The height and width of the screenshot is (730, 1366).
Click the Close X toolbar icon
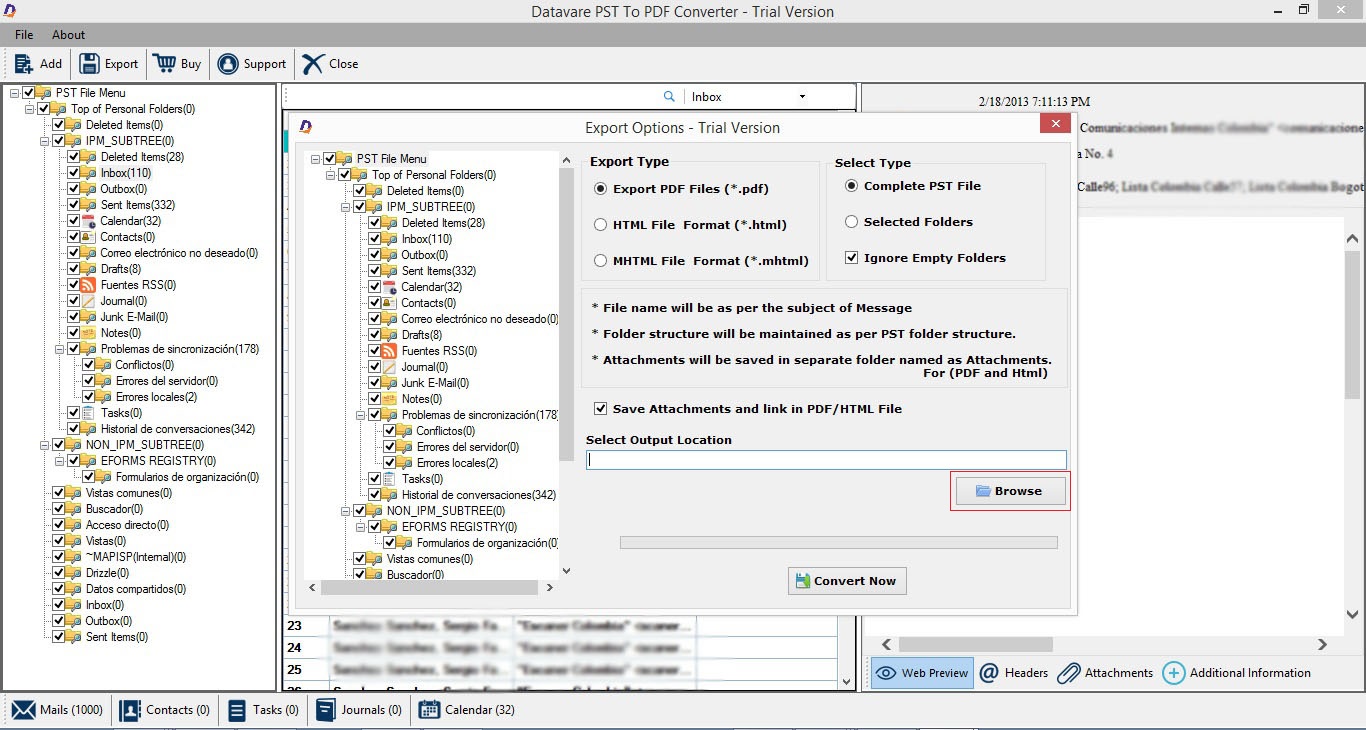click(313, 64)
